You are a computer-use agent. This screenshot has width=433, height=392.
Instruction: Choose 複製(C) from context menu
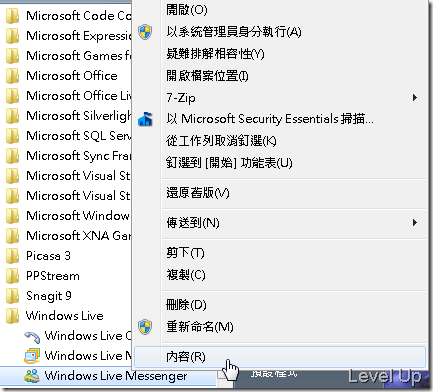pos(280,275)
